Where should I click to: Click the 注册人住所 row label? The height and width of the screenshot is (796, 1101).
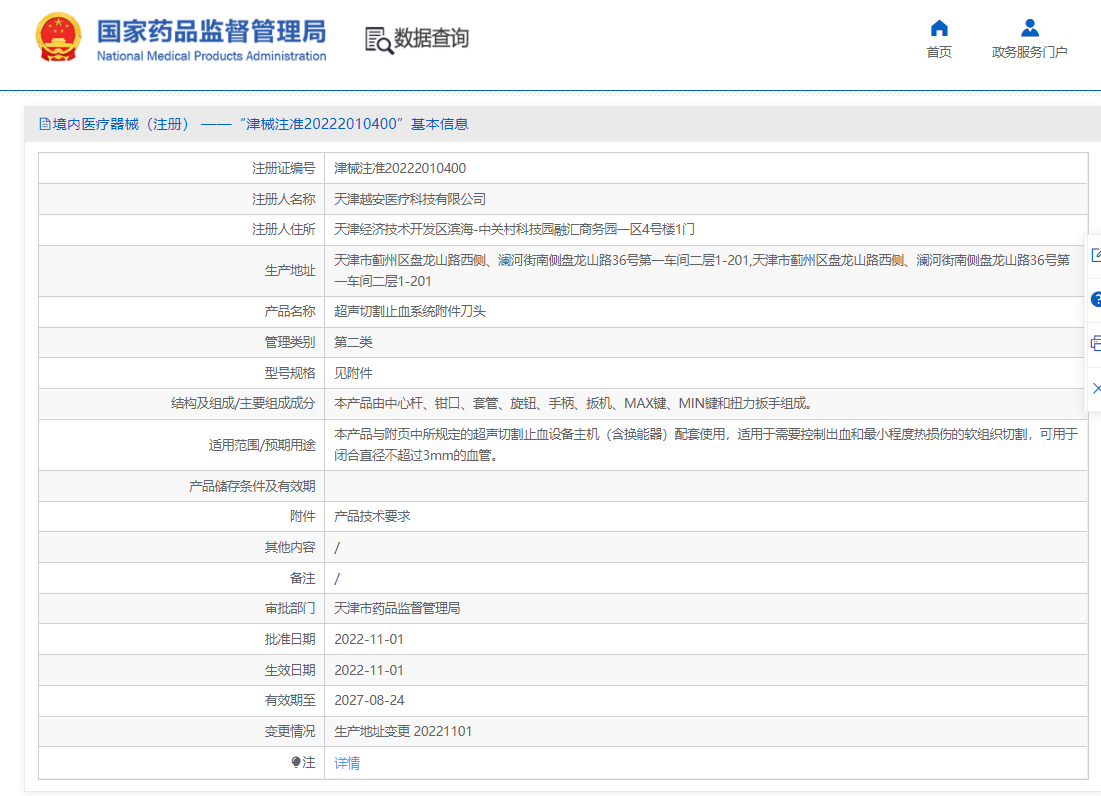click(284, 230)
